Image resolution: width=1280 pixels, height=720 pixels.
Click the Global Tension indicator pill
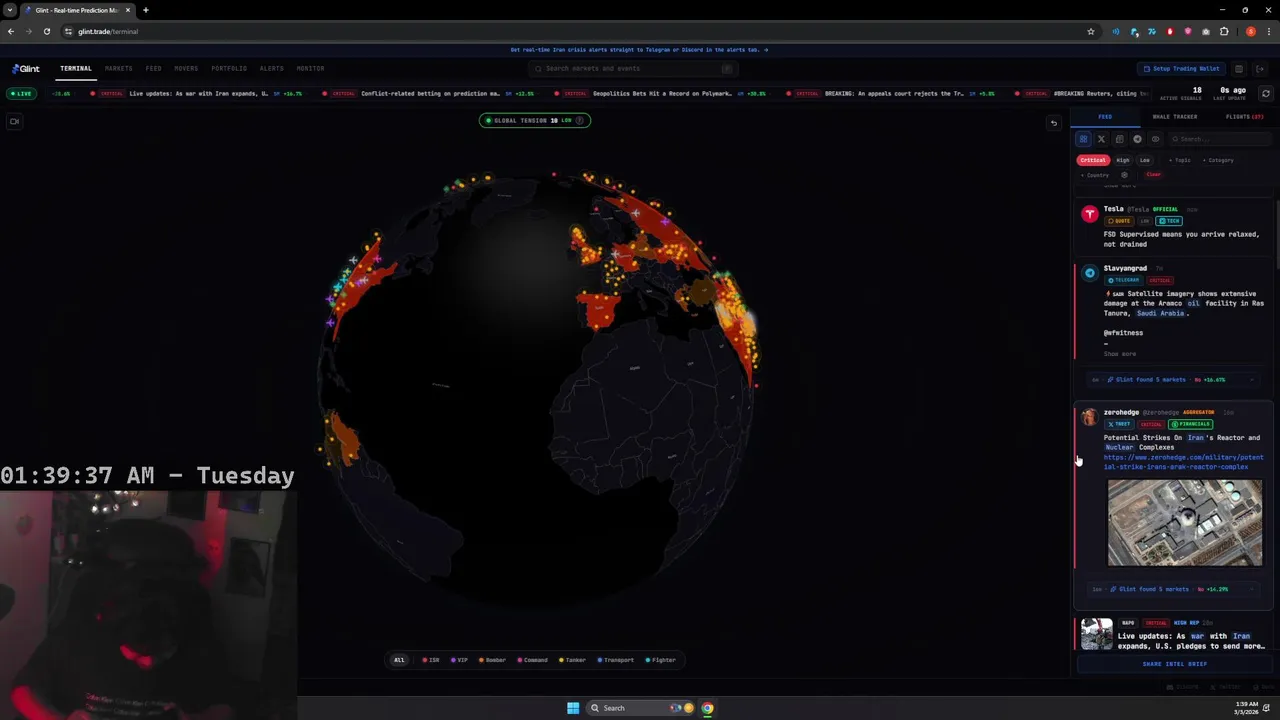coord(535,120)
